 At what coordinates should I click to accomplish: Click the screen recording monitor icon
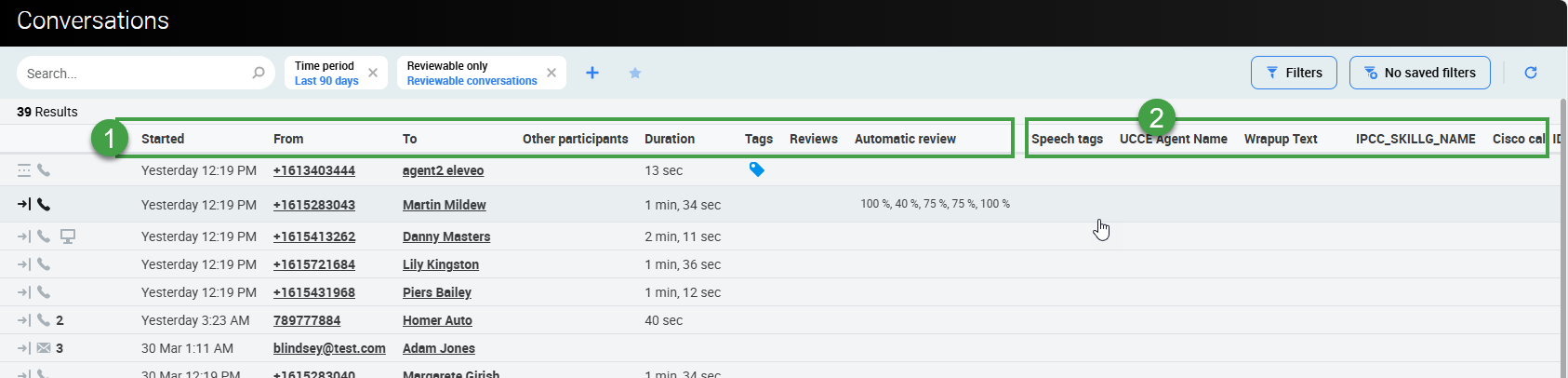[x=68, y=236]
